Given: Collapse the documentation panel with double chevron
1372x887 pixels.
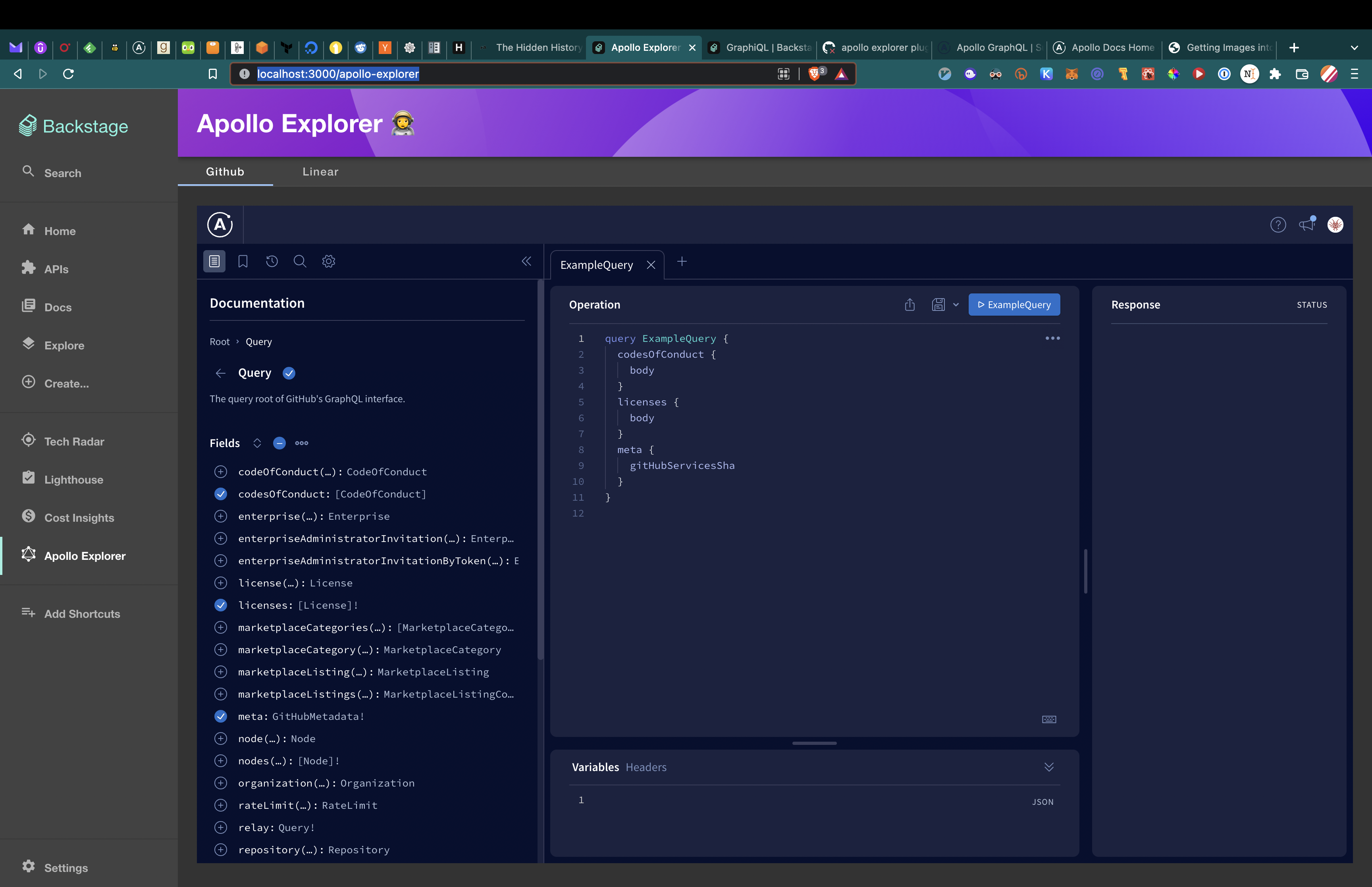Looking at the screenshot, I should pyautogui.click(x=526, y=262).
